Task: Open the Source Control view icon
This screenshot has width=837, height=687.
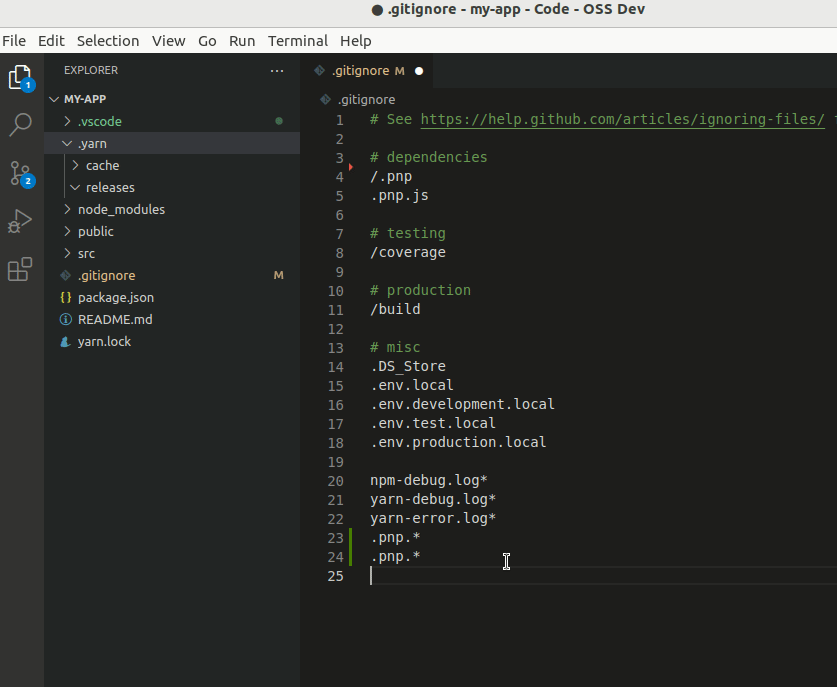Action: pyautogui.click(x=21, y=174)
